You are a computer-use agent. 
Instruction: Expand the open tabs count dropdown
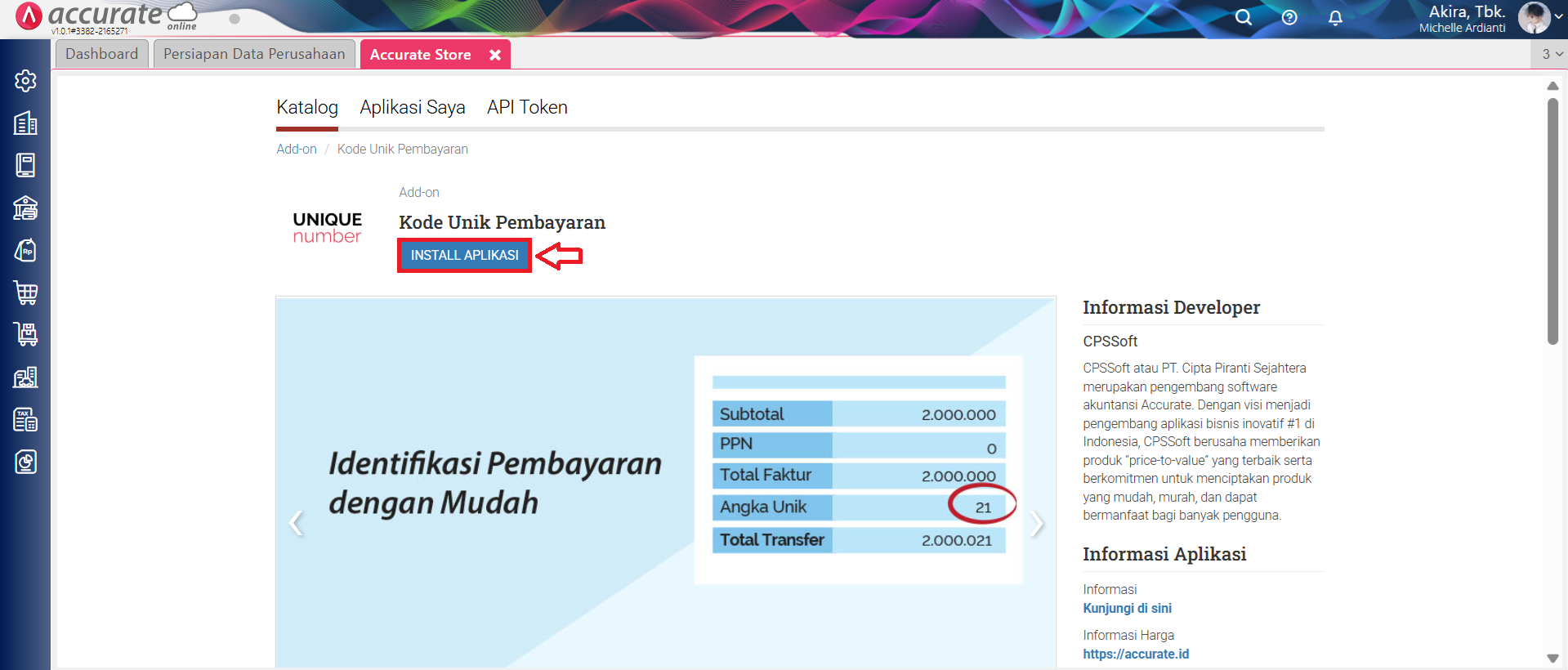tap(1551, 54)
